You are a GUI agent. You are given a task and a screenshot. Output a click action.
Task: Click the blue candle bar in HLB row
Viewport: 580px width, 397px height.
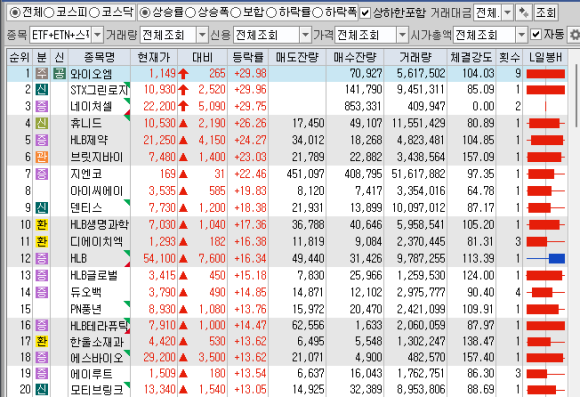(557, 259)
